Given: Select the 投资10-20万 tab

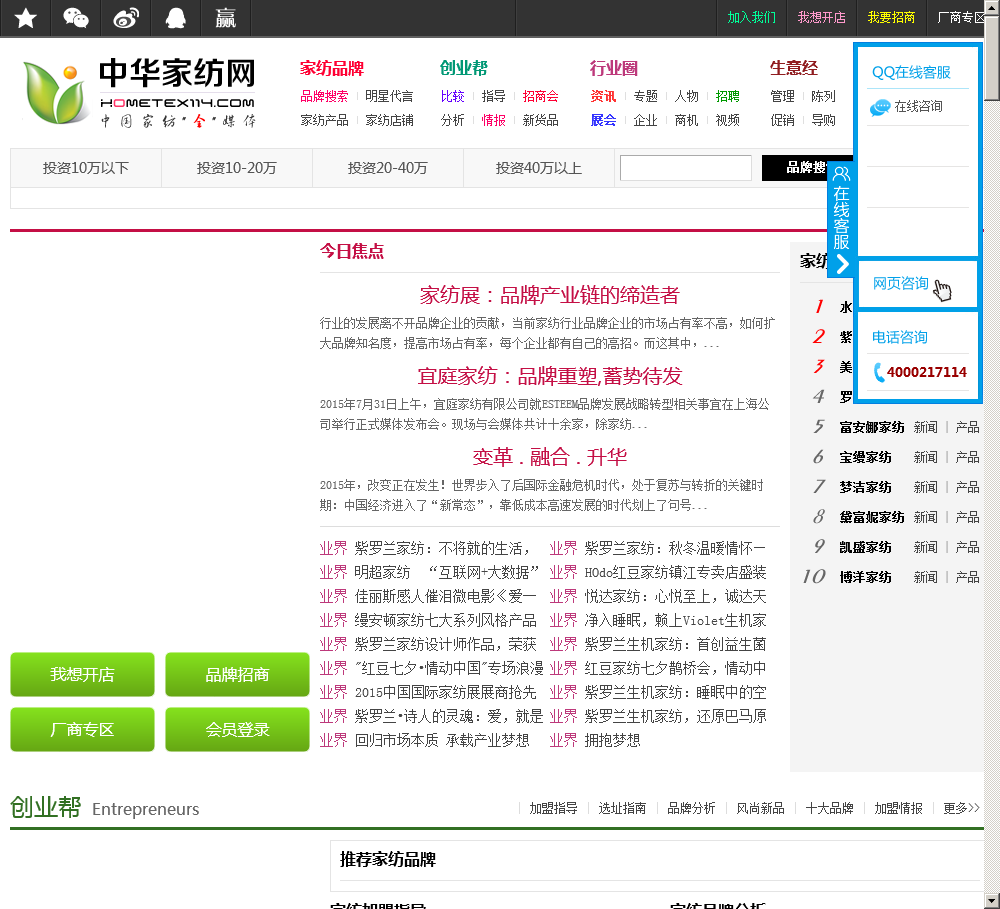Looking at the screenshot, I should tap(237, 168).
